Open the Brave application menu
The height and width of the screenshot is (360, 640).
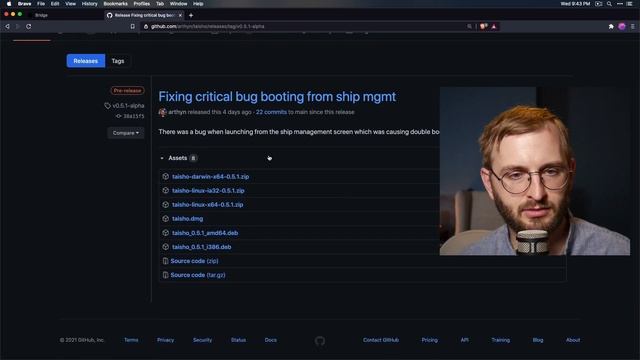click(24, 4)
